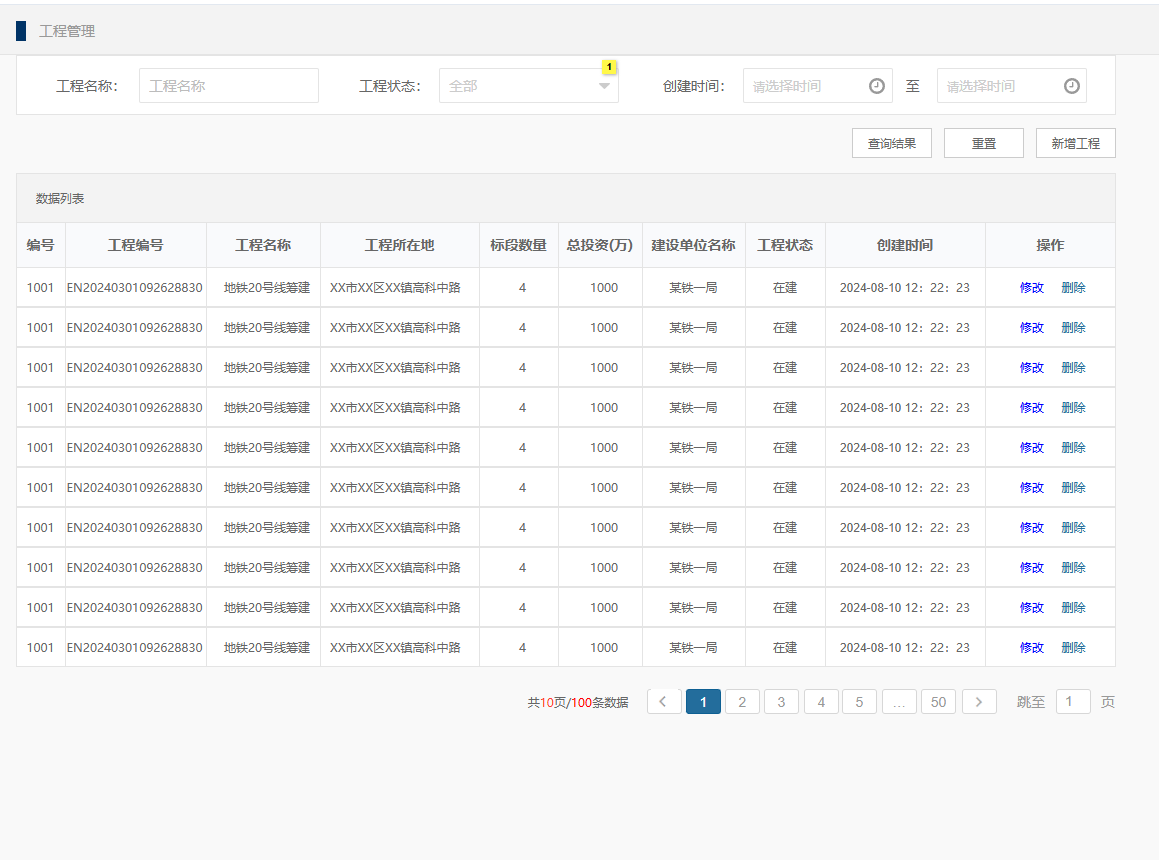Click 修改 in the last table row

click(1031, 648)
